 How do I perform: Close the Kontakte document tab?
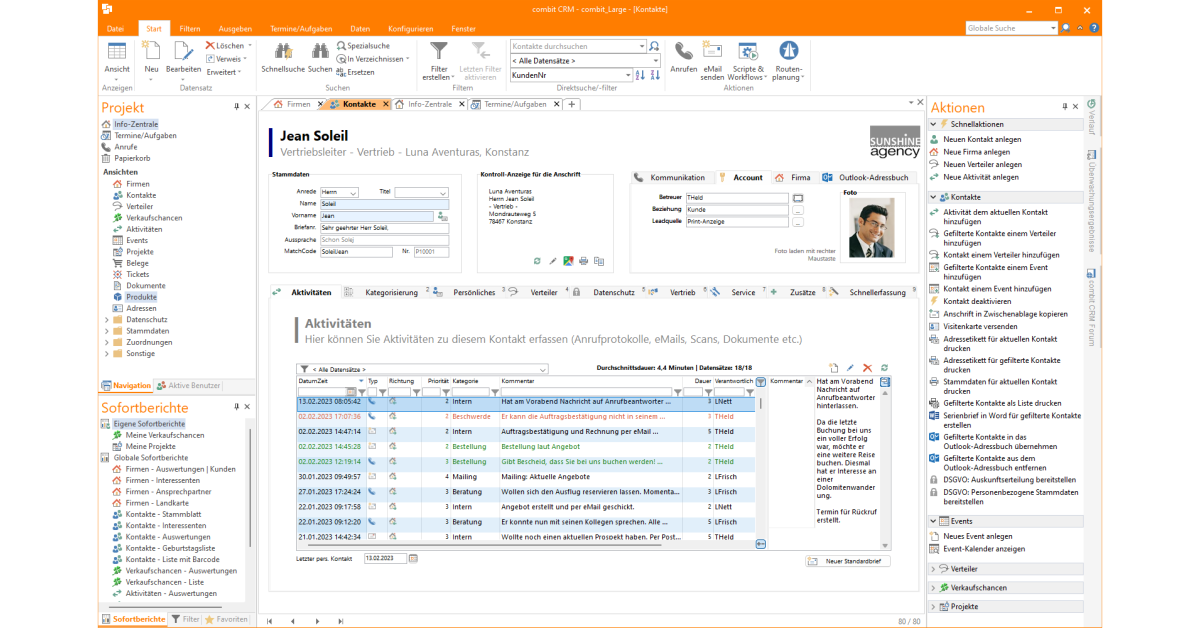click(x=385, y=104)
